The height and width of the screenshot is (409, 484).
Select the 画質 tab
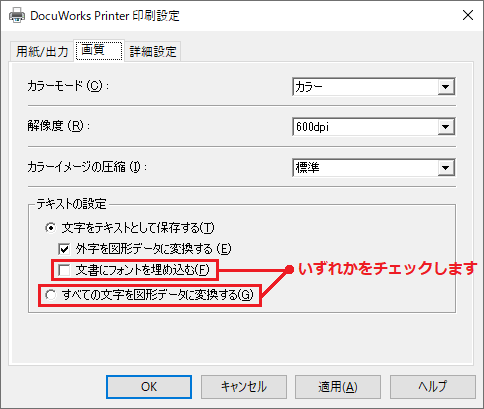tap(99, 51)
